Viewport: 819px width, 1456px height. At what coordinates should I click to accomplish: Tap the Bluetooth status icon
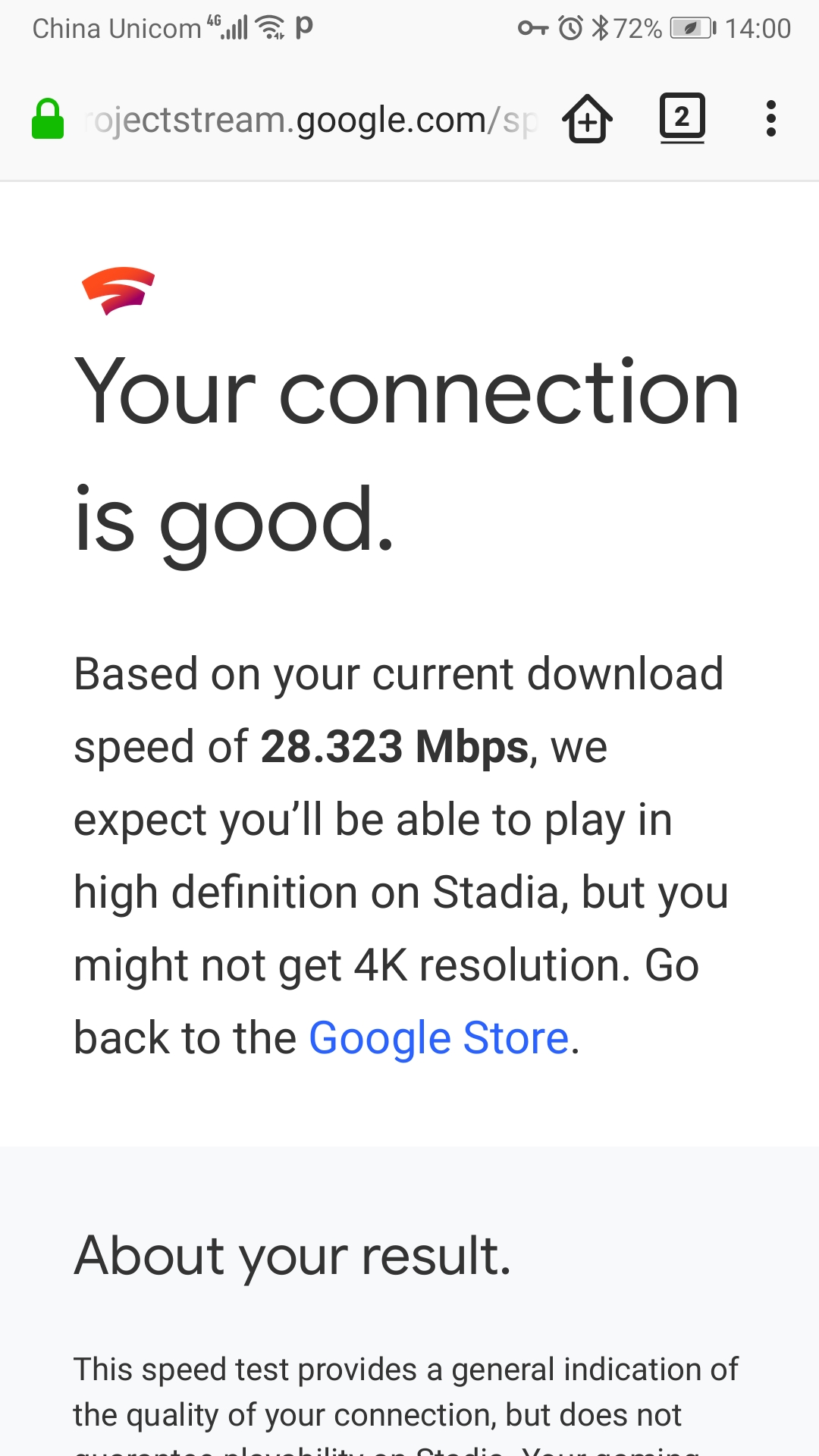[x=600, y=29]
